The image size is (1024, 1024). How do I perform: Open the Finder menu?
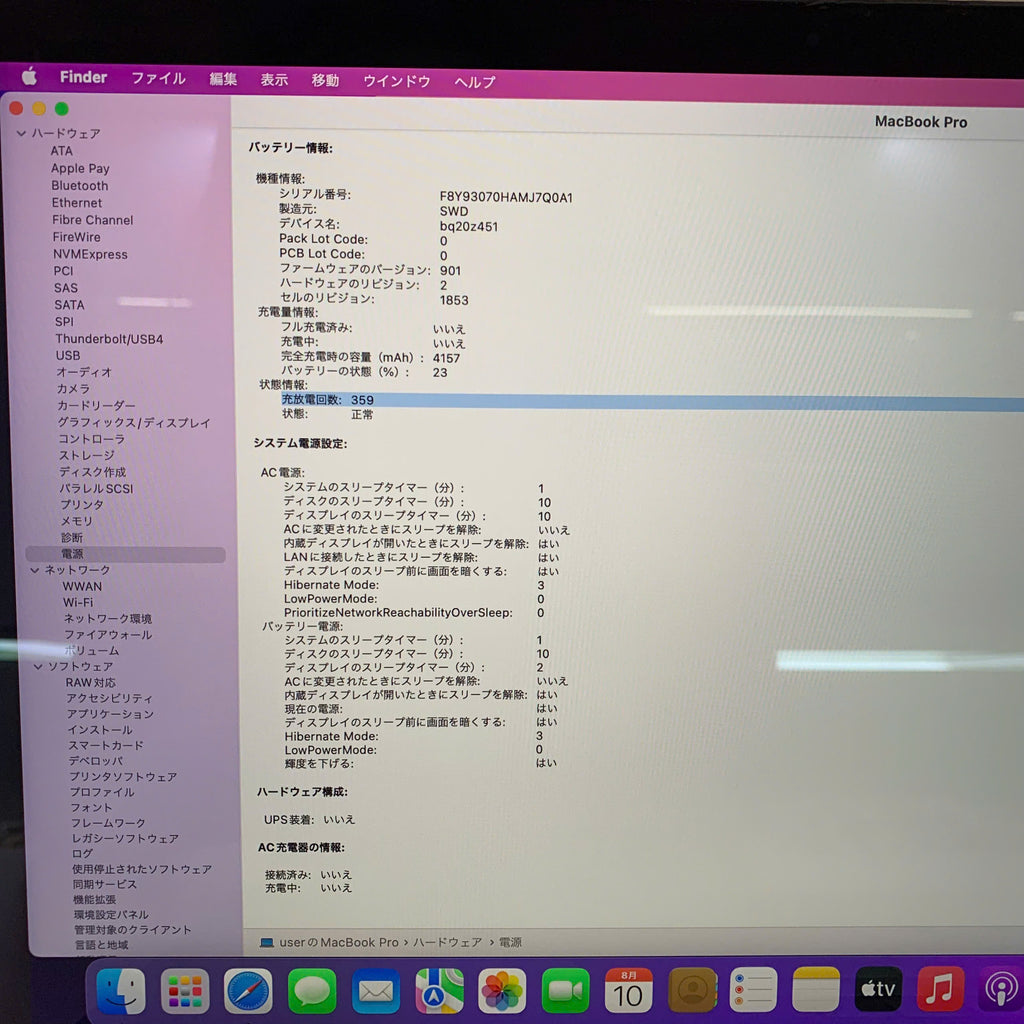[x=84, y=77]
